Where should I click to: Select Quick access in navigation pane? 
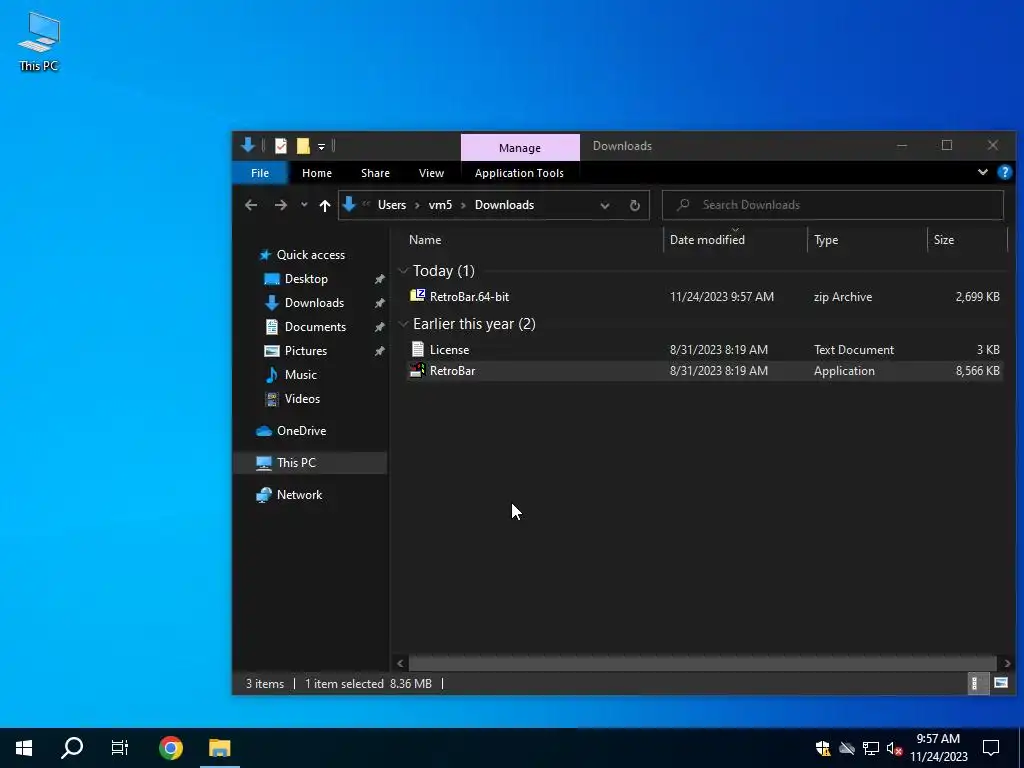(310, 255)
